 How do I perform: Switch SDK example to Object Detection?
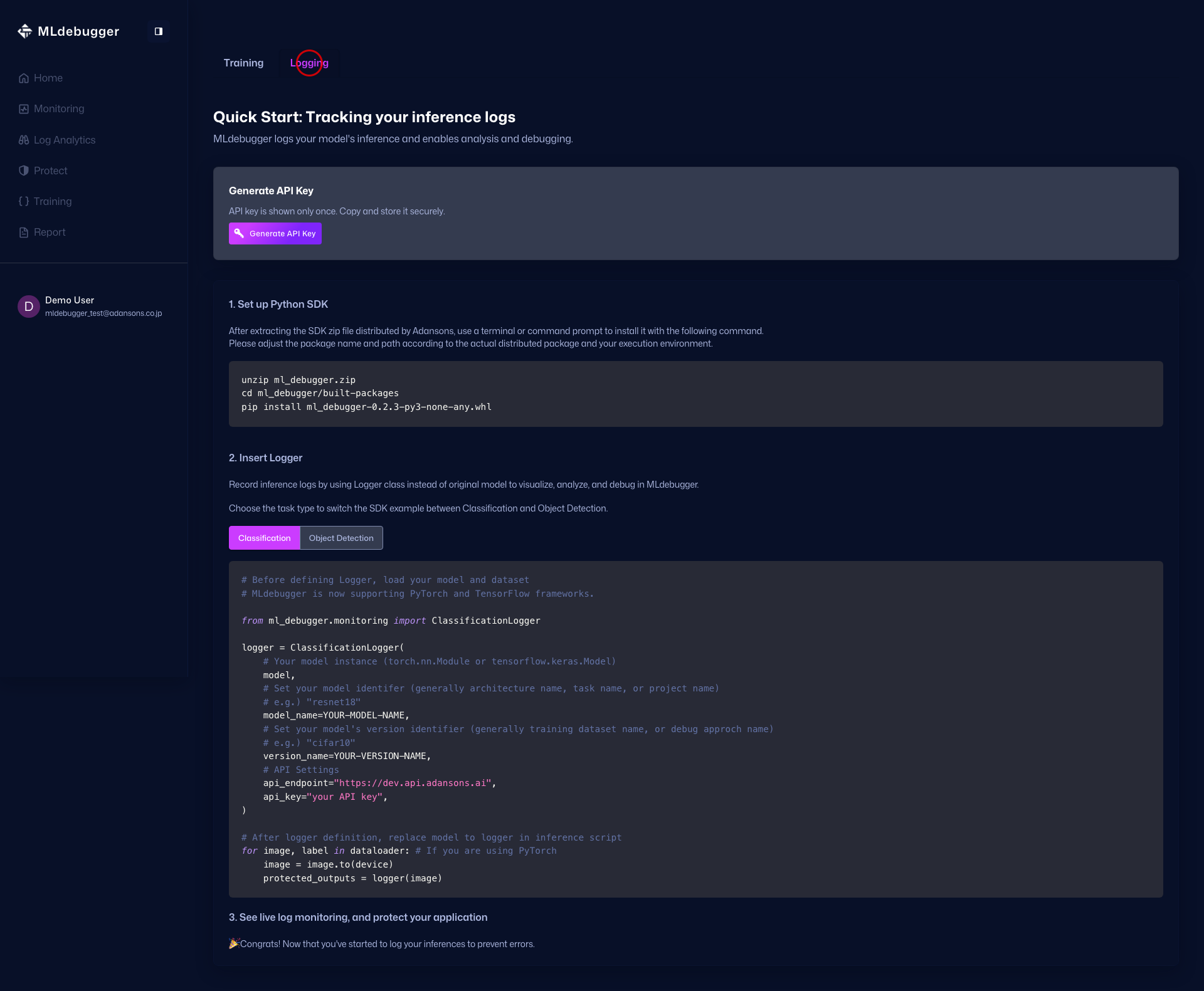(x=341, y=538)
